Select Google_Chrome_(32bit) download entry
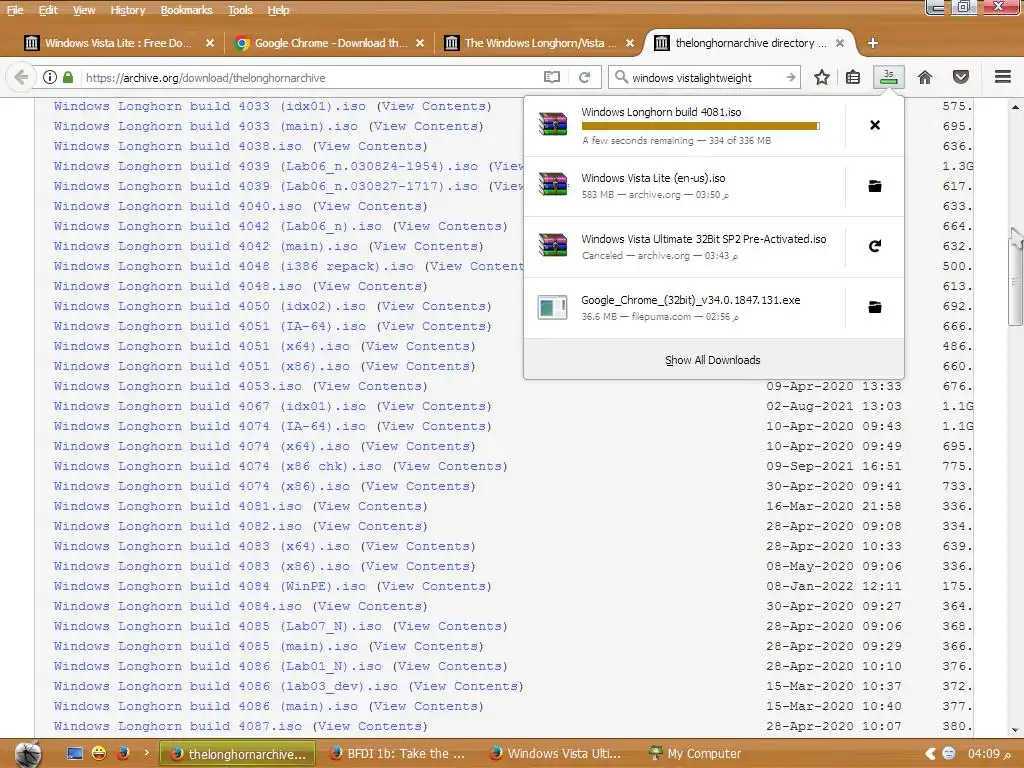Image resolution: width=1024 pixels, height=768 pixels. coord(684,307)
